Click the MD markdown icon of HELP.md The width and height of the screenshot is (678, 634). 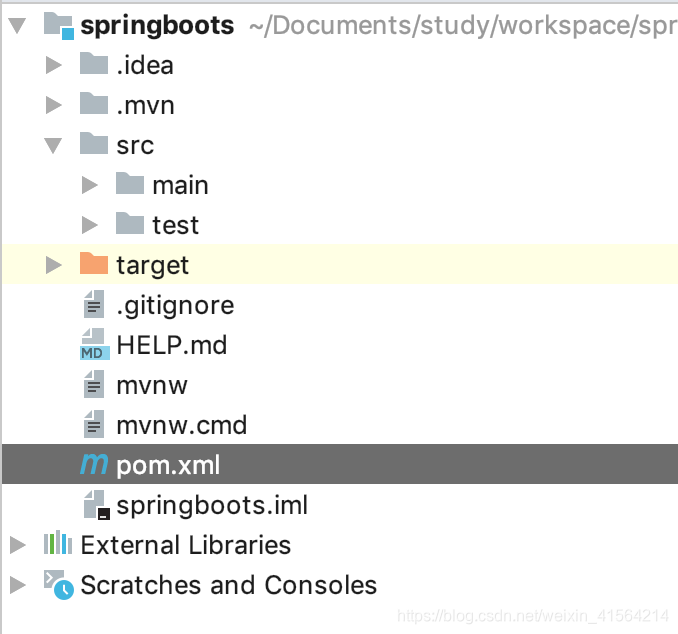point(95,344)
